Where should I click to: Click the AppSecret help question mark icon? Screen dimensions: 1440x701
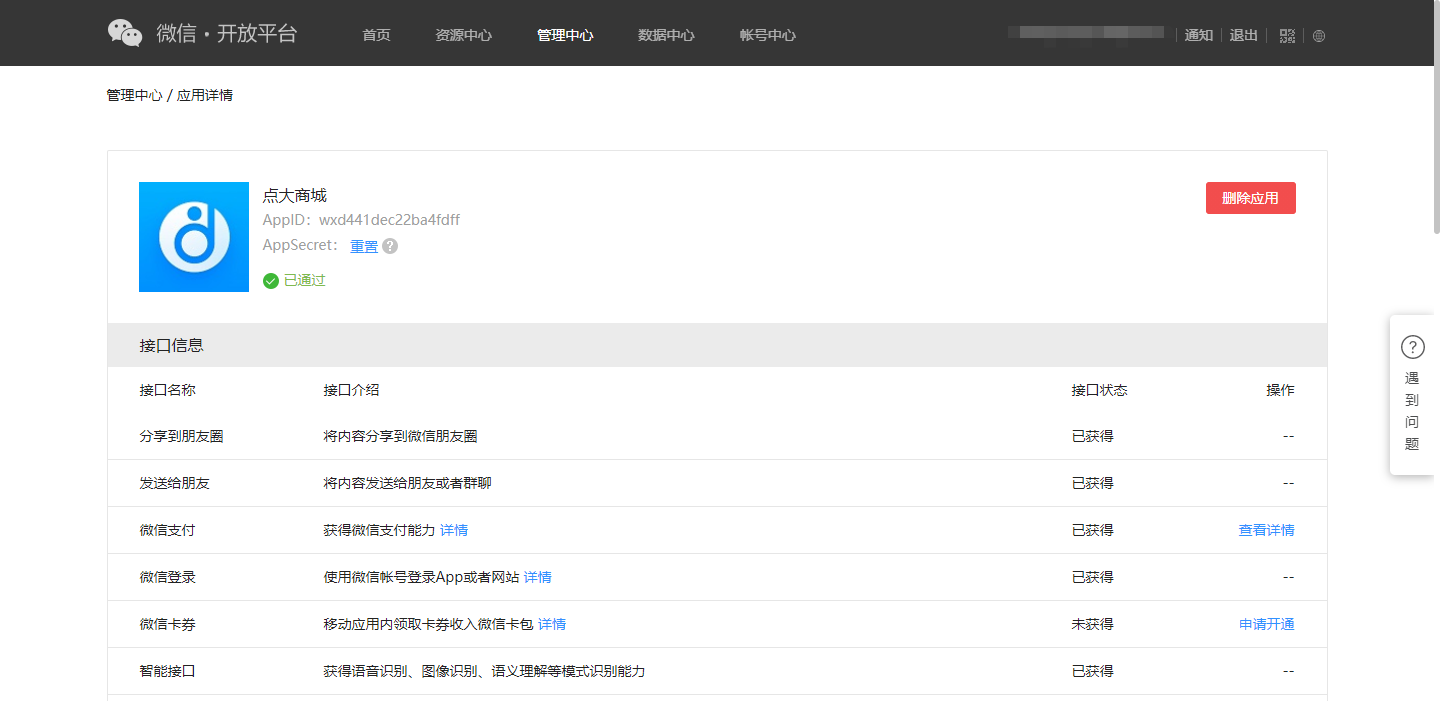(x=390, y=246)
